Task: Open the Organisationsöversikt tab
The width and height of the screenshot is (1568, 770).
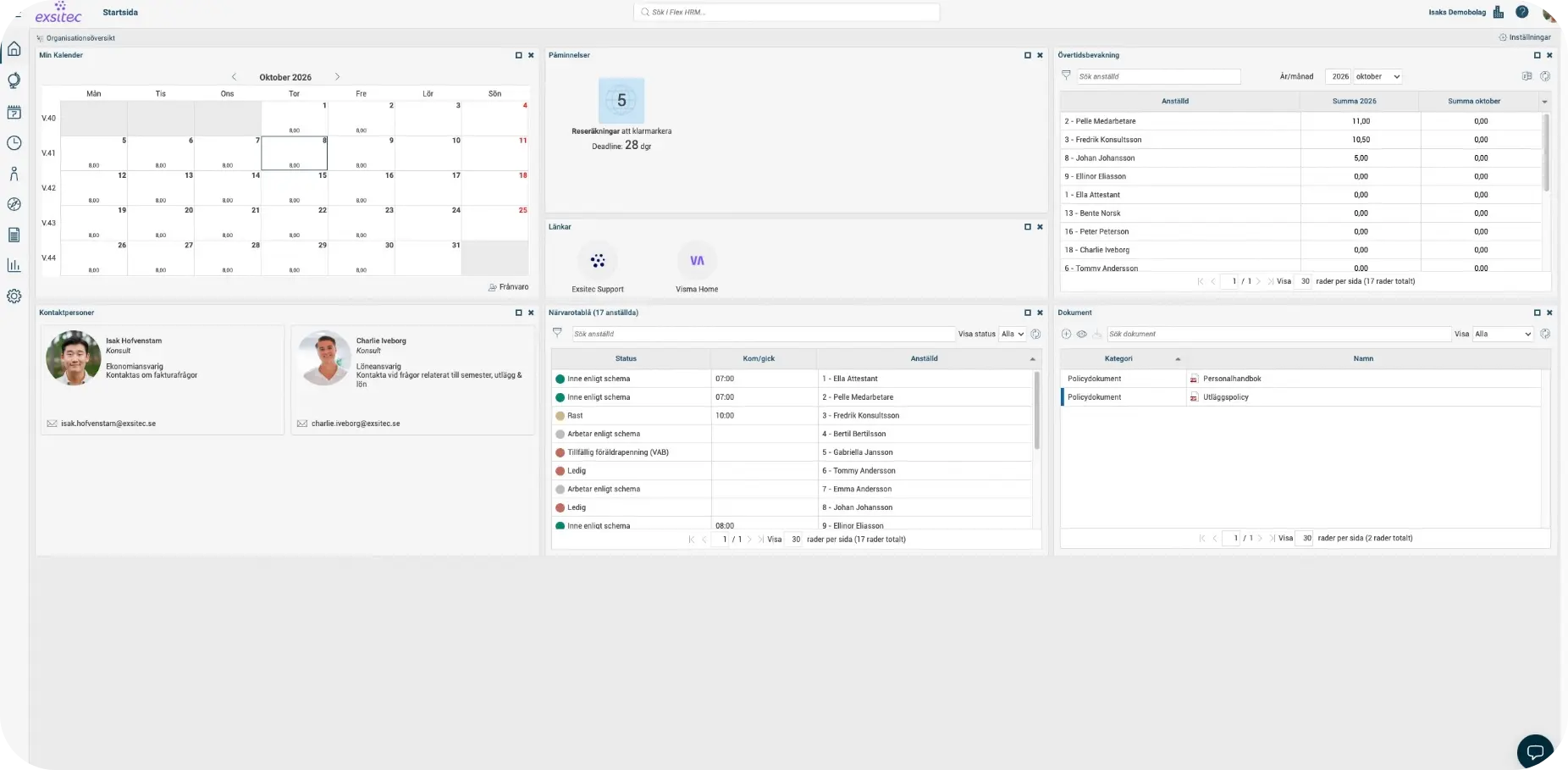Action: 75,38
